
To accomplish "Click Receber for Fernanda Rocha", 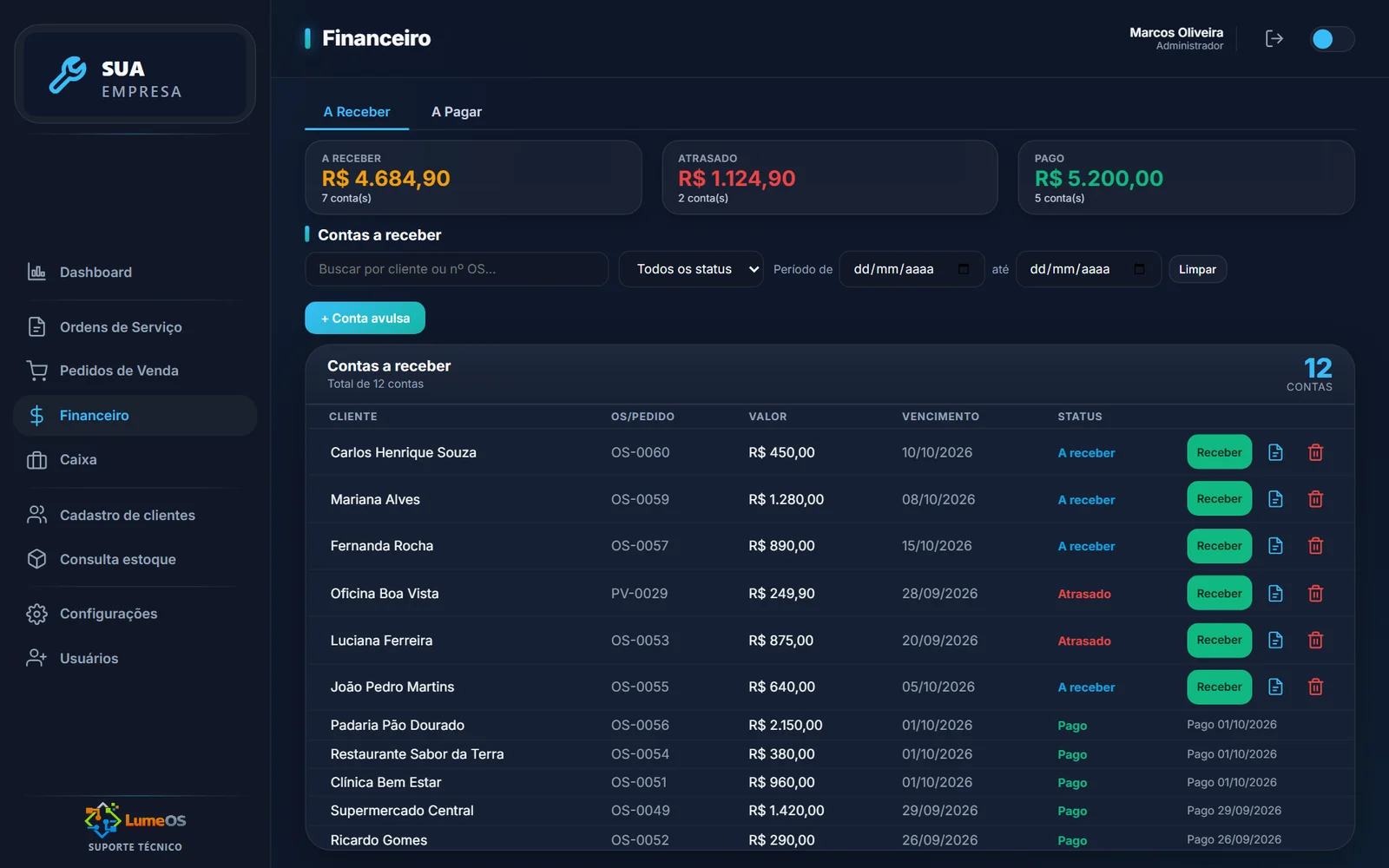I will [1219, 546].
